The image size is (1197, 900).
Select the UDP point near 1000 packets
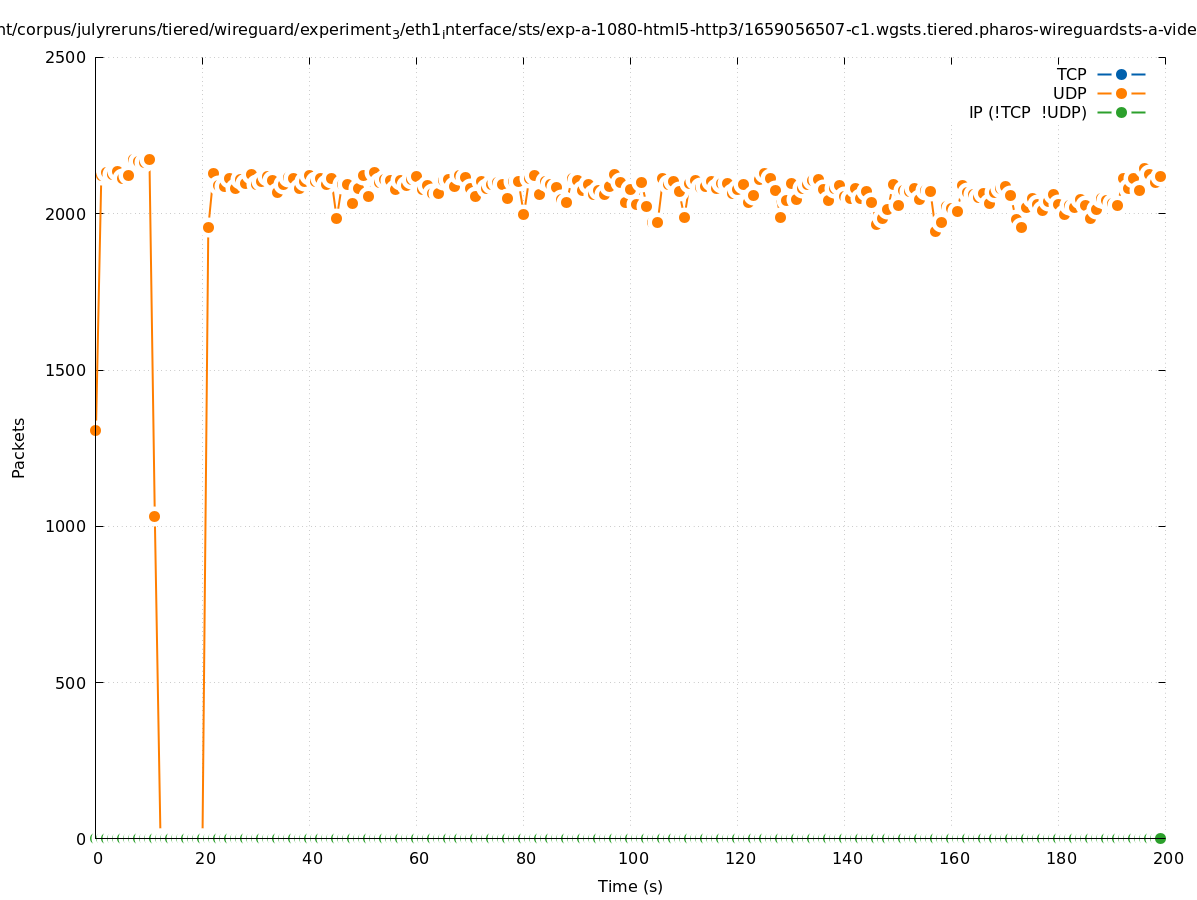pos(154,516)
